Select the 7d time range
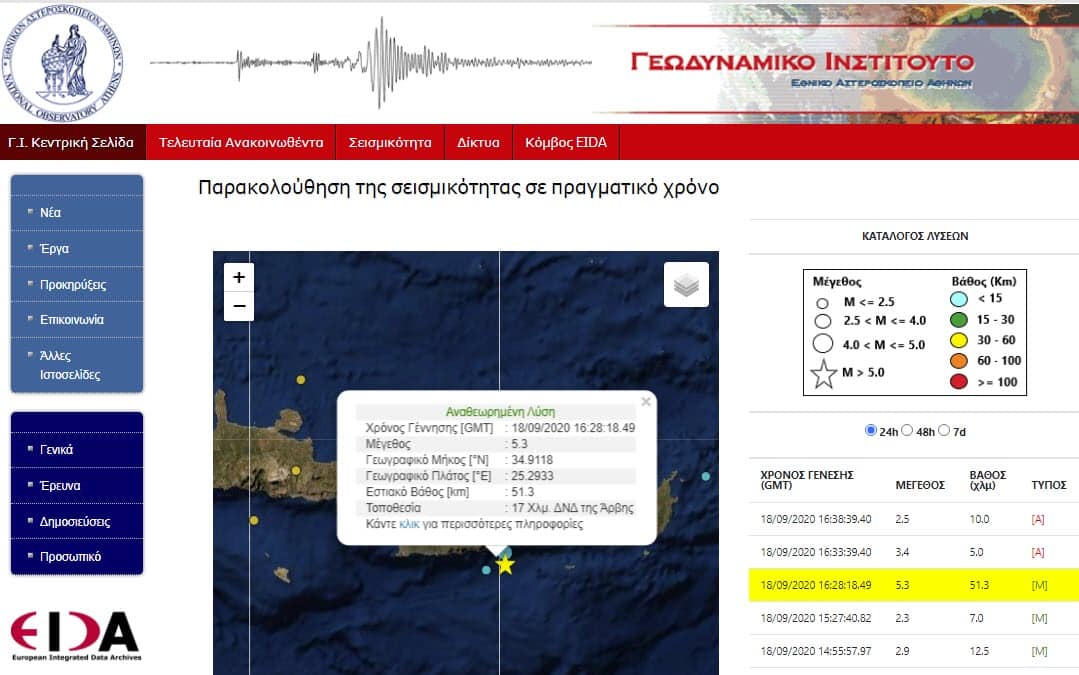 point(944,430)
